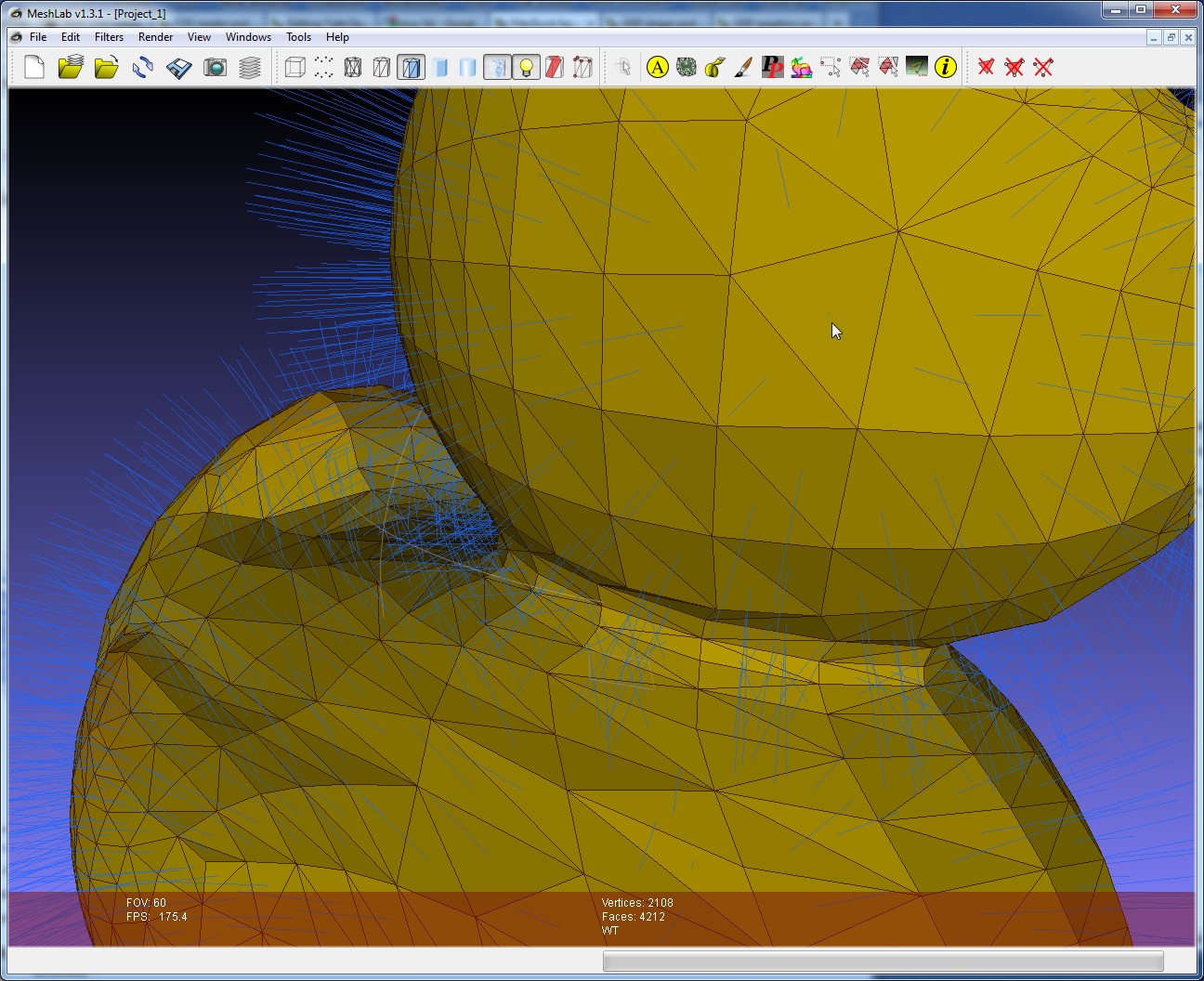
Task: Click the Delete selected faces red icon
Action: [x=986, y=67]
